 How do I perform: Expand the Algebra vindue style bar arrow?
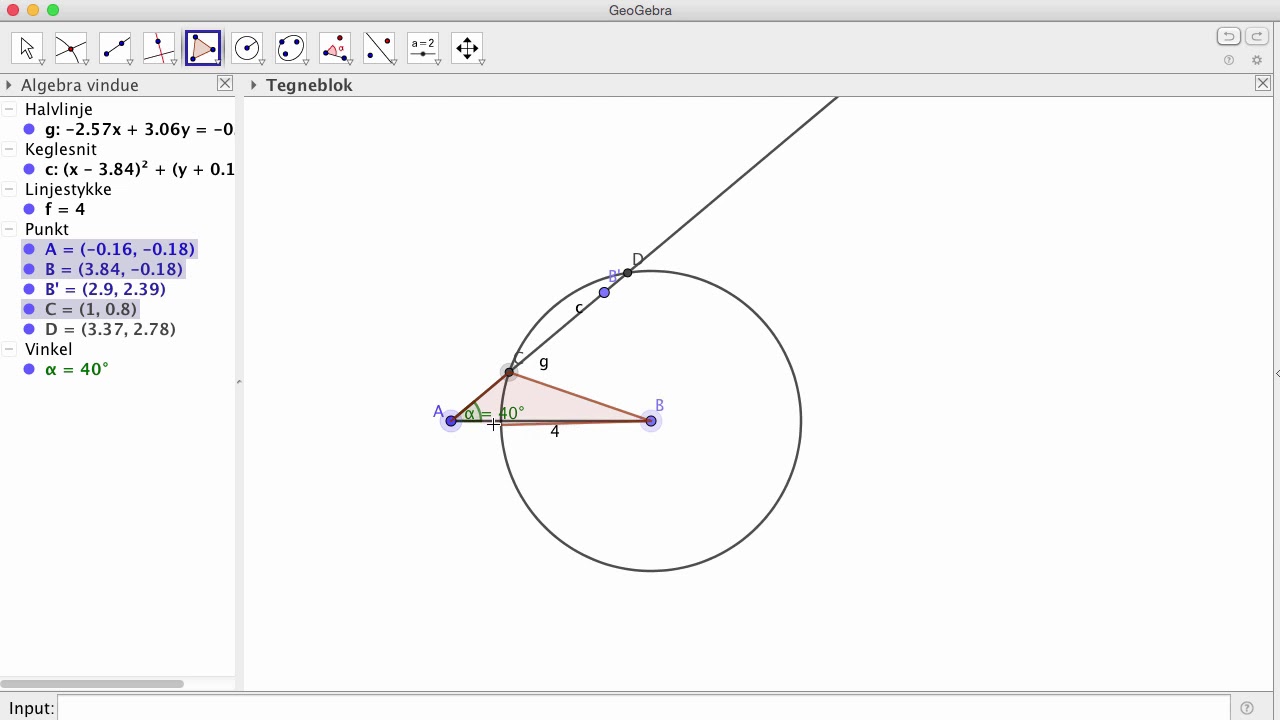point(9,85)
